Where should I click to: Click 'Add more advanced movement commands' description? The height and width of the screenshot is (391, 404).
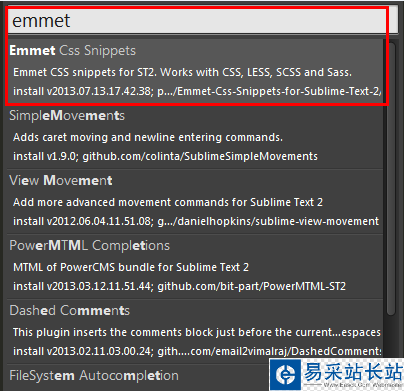tap(168, 202)
